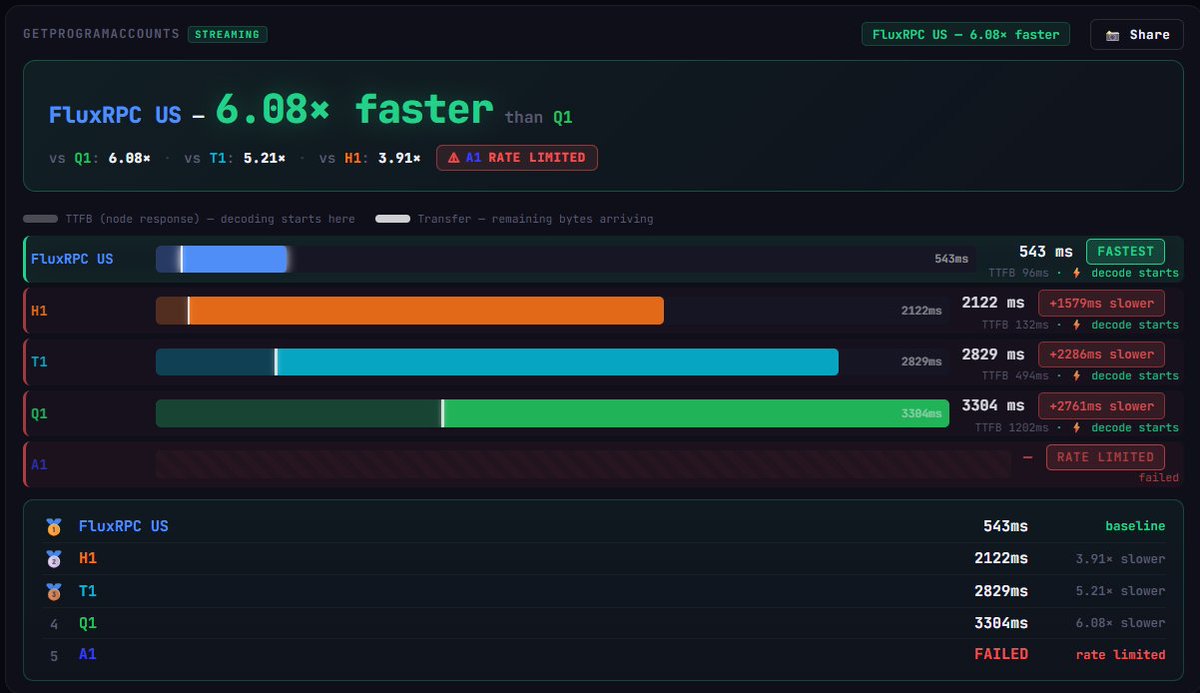Click the 543 ms value next to FASTEST
This screenshot has height=693, width=1200.
coord(1045,252)
